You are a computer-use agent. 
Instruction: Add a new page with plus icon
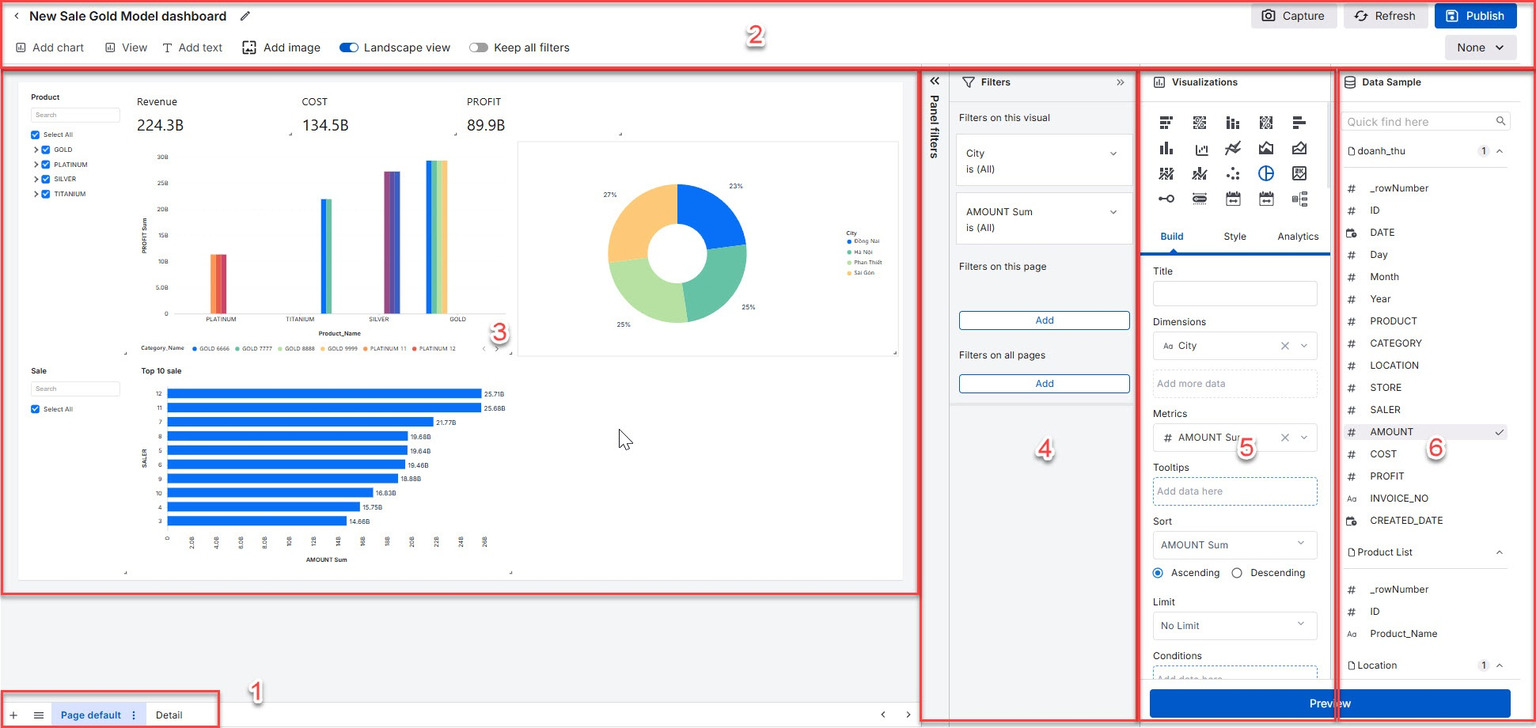tap(14, 715)
